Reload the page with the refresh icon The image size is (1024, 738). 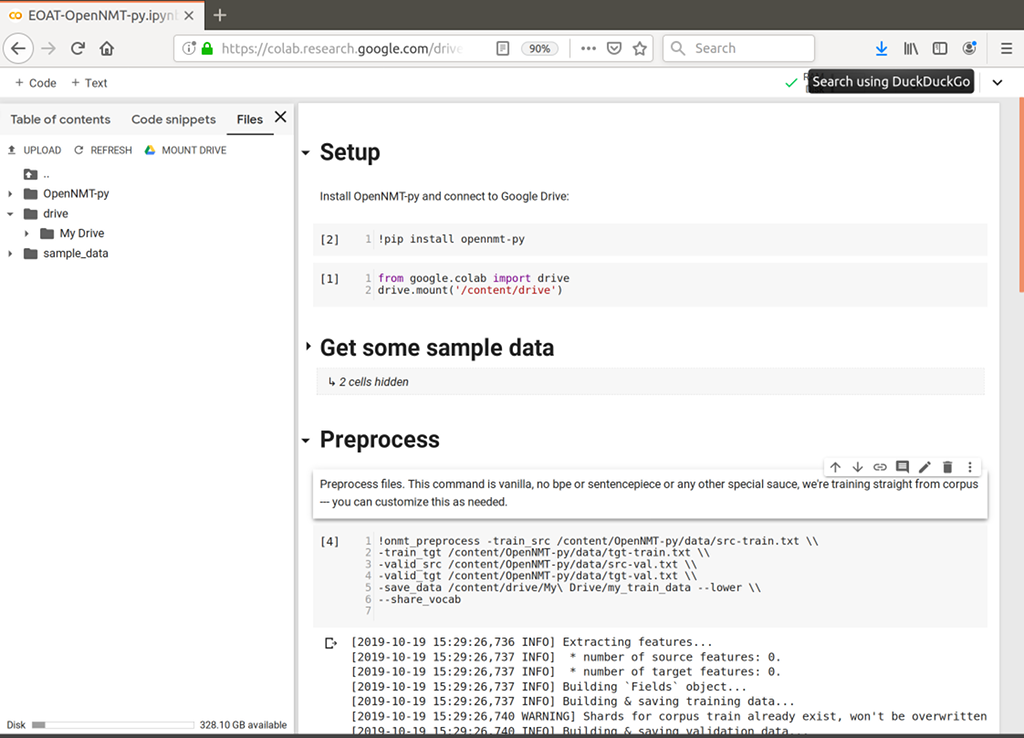click(x=78, y=48)
